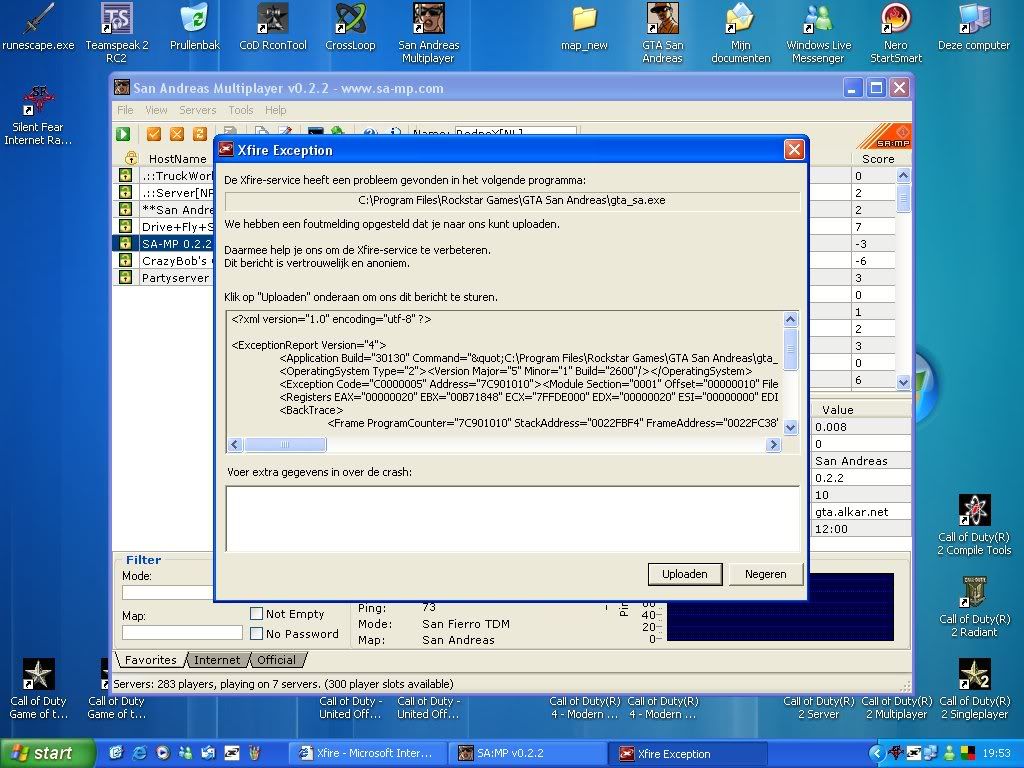Open the View menu in SA-MP window
Viewport: 1024px width, 768px height.
156,110
